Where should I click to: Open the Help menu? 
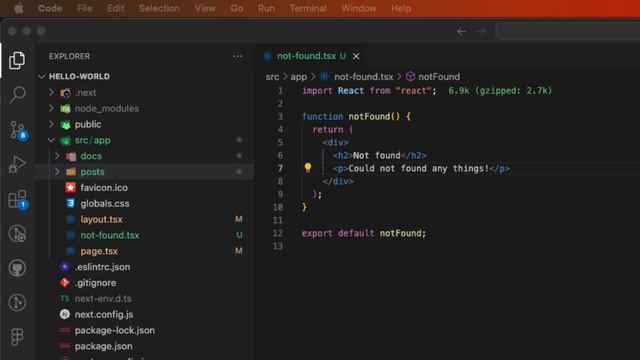pyautogui.click(x=401, y=9)
